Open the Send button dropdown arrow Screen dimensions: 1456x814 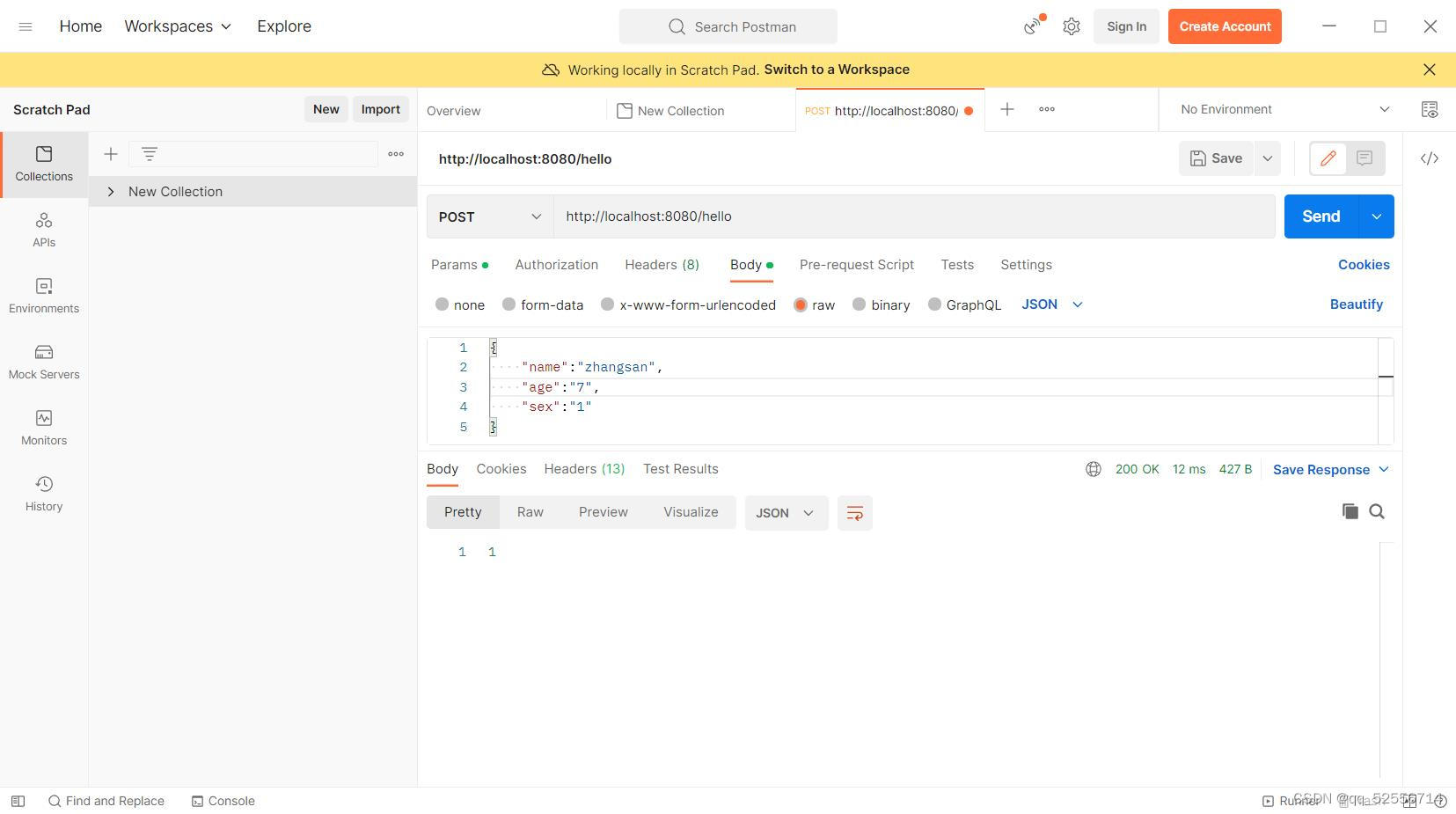click(x=1377, y=216)
